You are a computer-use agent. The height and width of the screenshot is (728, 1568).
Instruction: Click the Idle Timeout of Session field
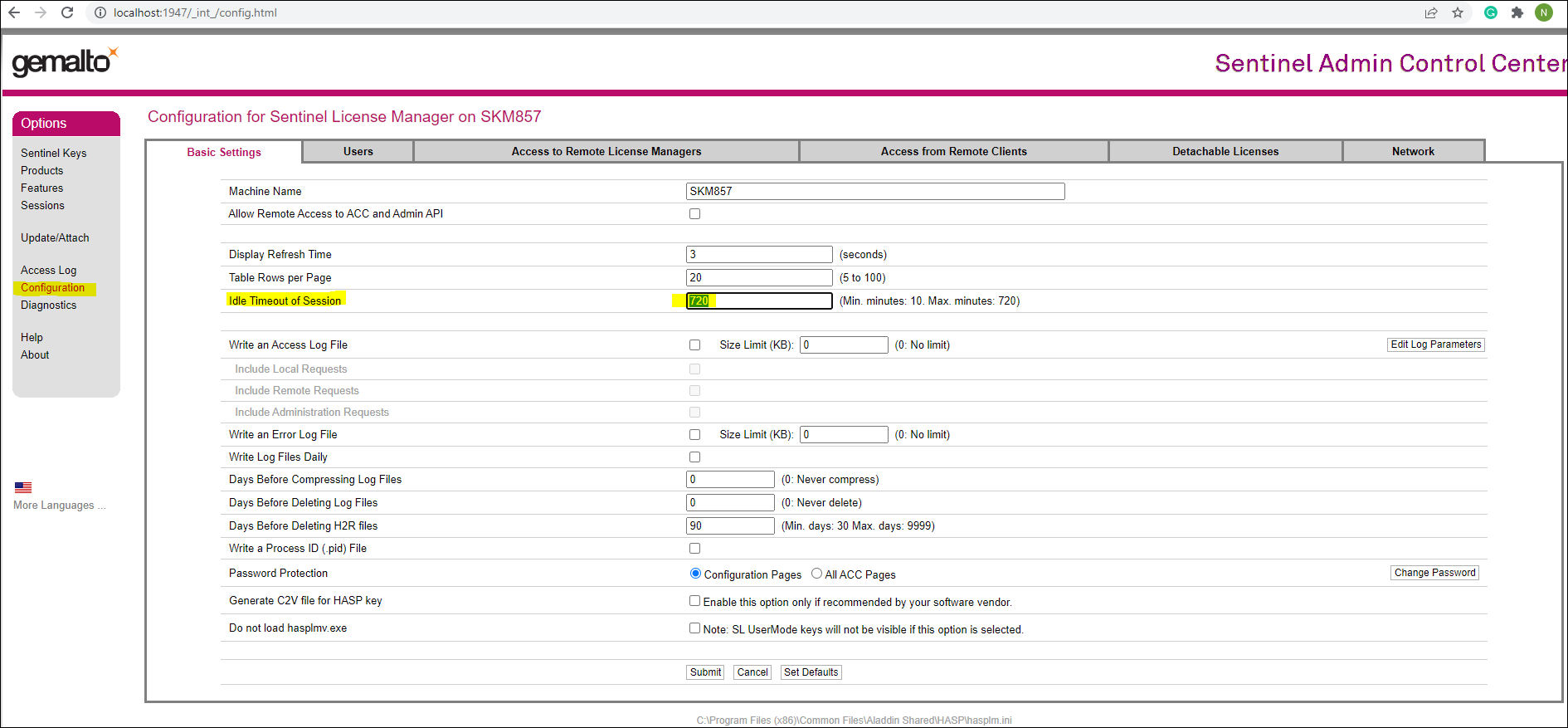(758, 300)
